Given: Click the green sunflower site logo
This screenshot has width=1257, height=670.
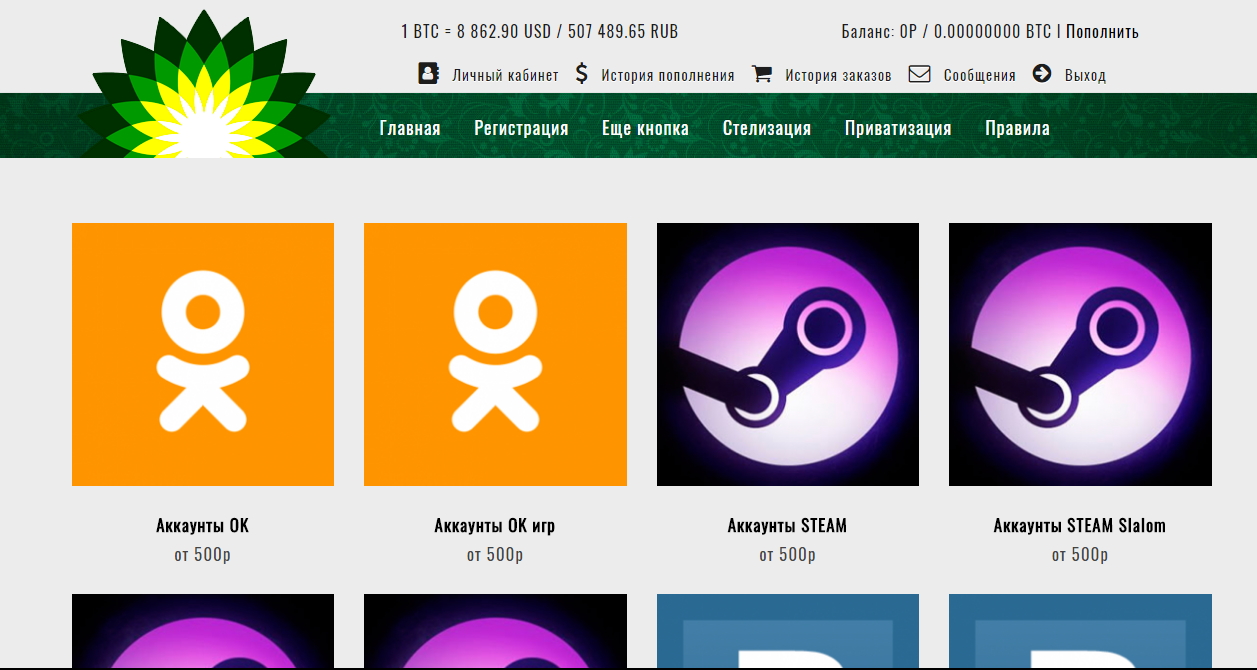Looking at the screenshot, I should click(205, 85).
